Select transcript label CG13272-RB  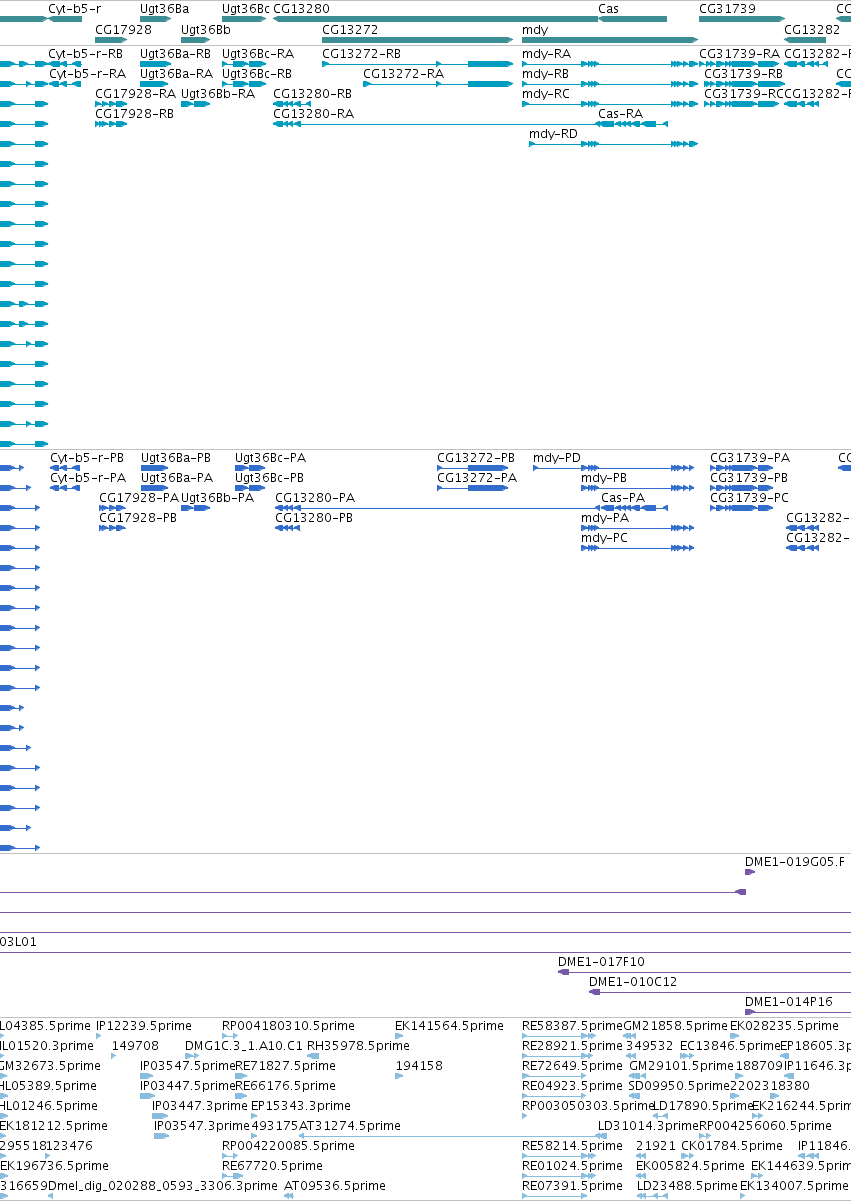pos(361,53)
